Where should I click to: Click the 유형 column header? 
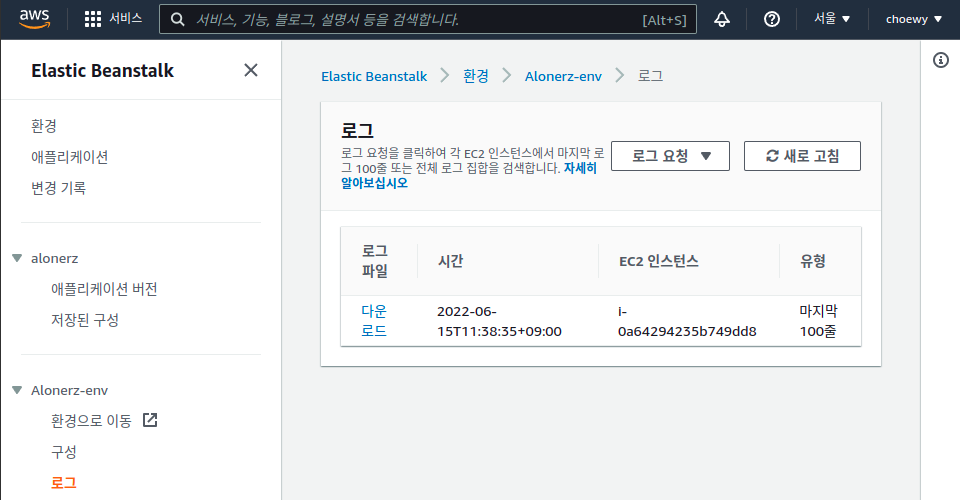click(813, 261)
